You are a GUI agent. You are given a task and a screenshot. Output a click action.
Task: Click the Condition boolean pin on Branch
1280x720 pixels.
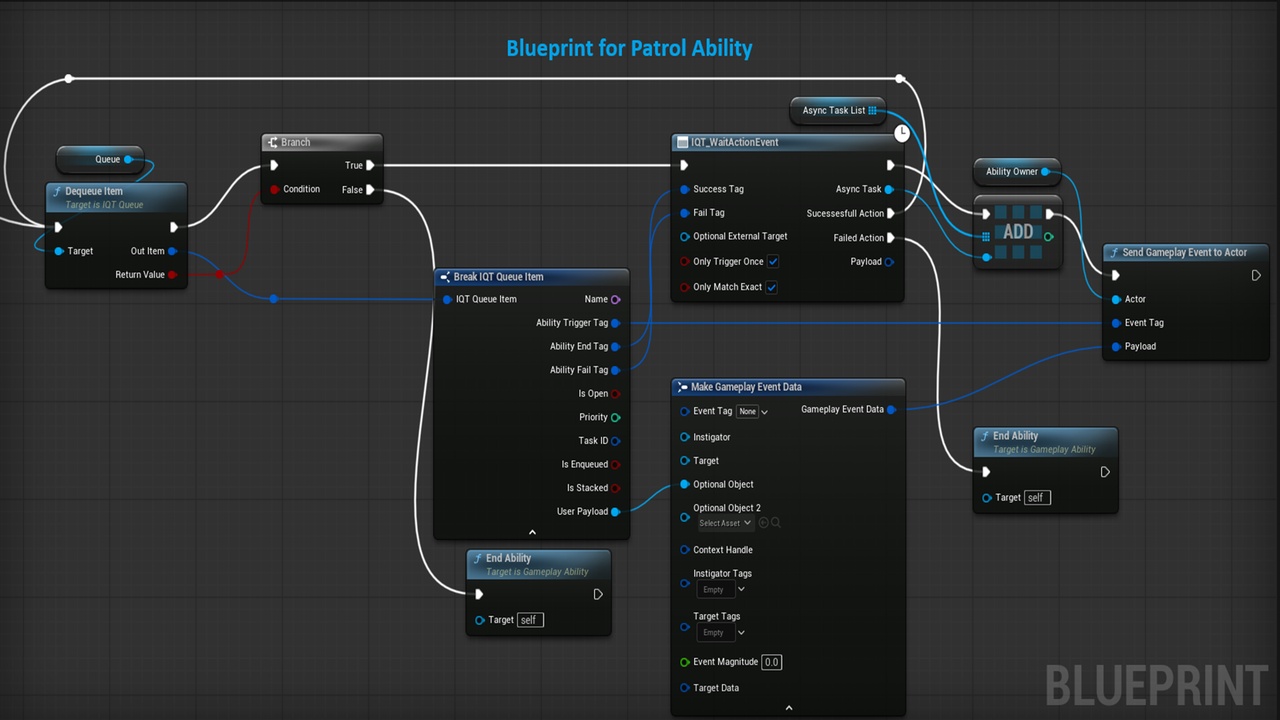275,189
